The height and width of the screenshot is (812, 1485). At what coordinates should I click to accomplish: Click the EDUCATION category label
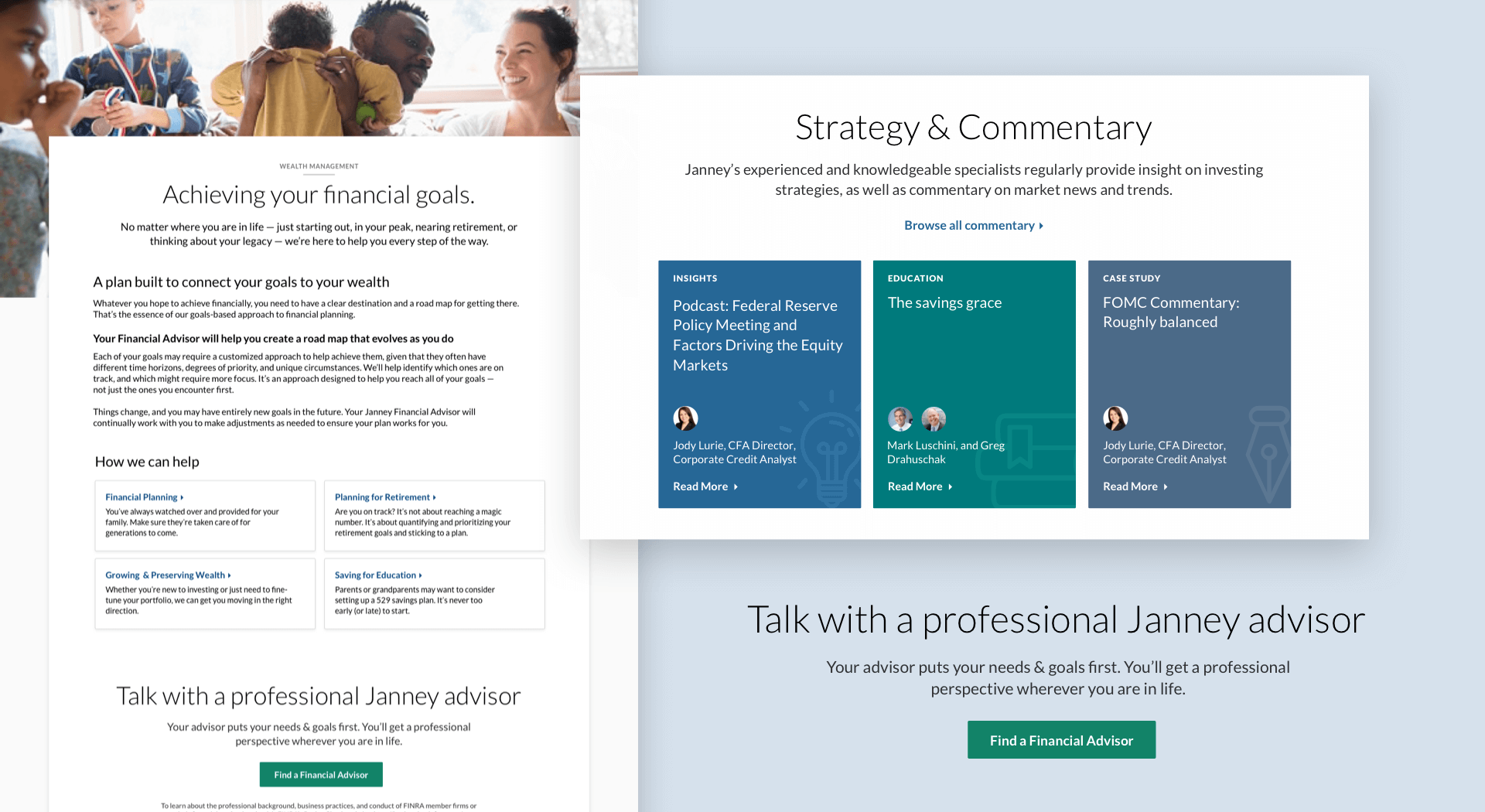point(915,278)
